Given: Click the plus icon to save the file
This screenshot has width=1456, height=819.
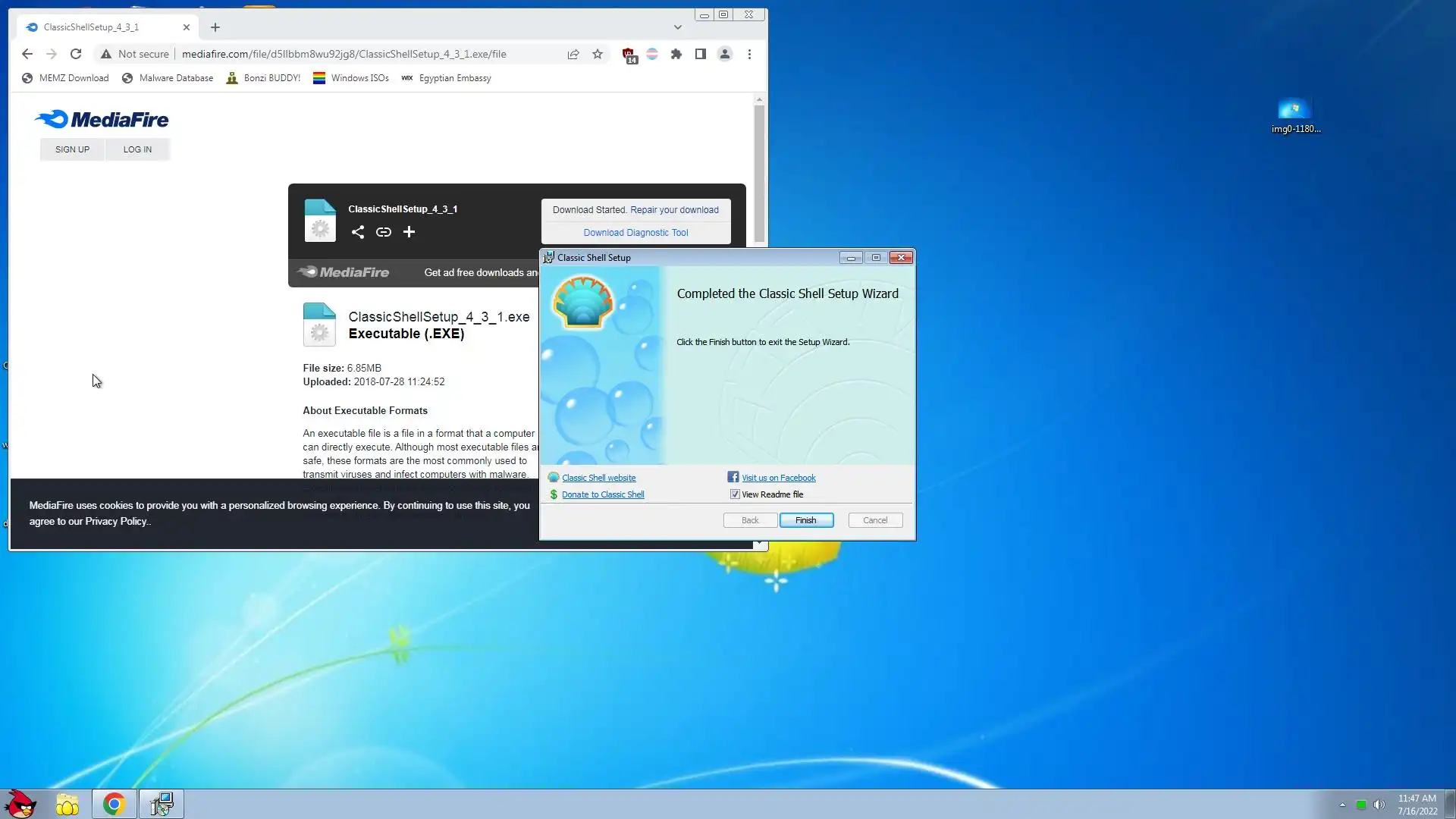Looking at the screenshot, I should pos(409,232).
